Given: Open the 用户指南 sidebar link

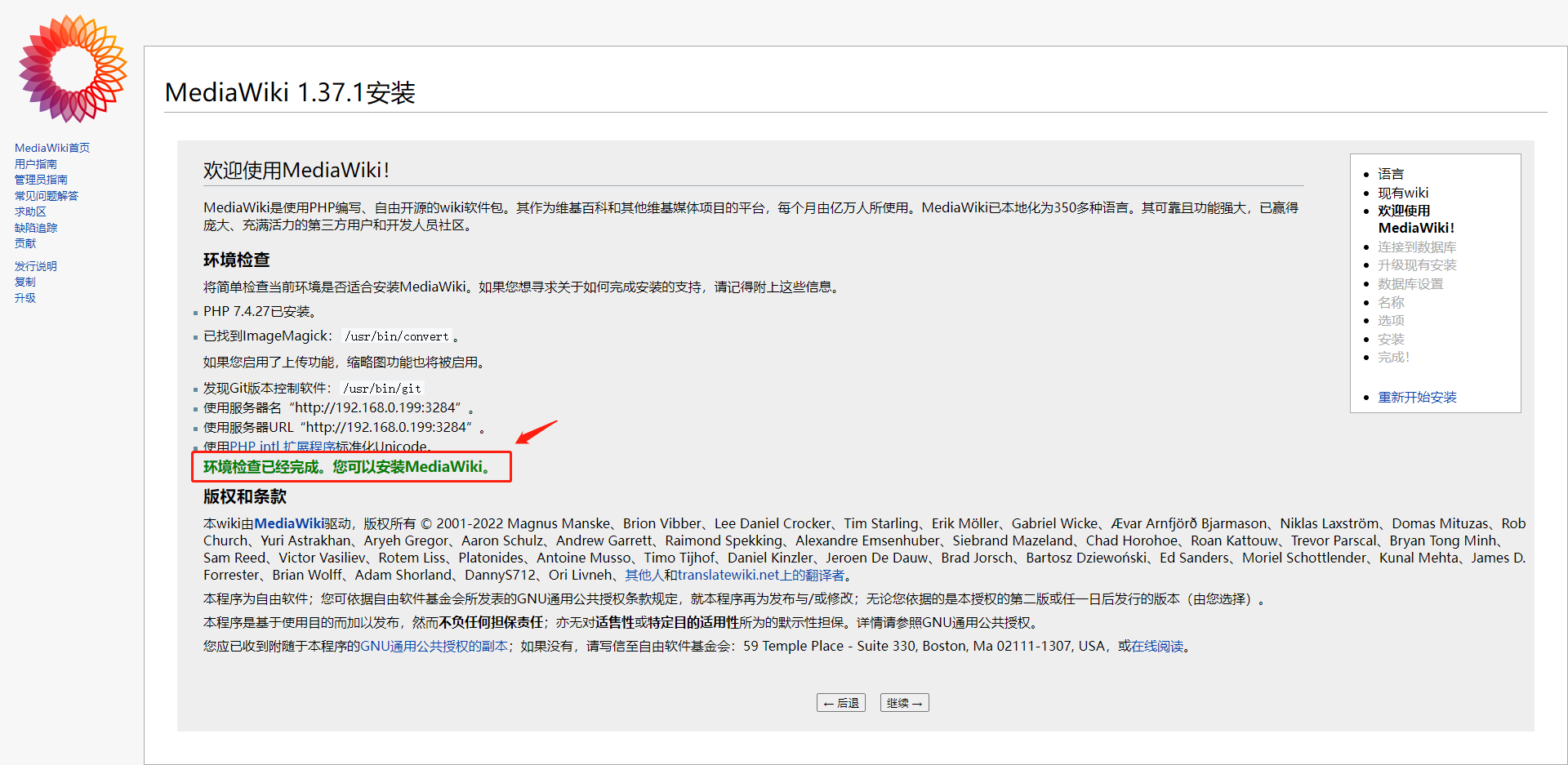Looking at the screenshot, I should 35,163.
